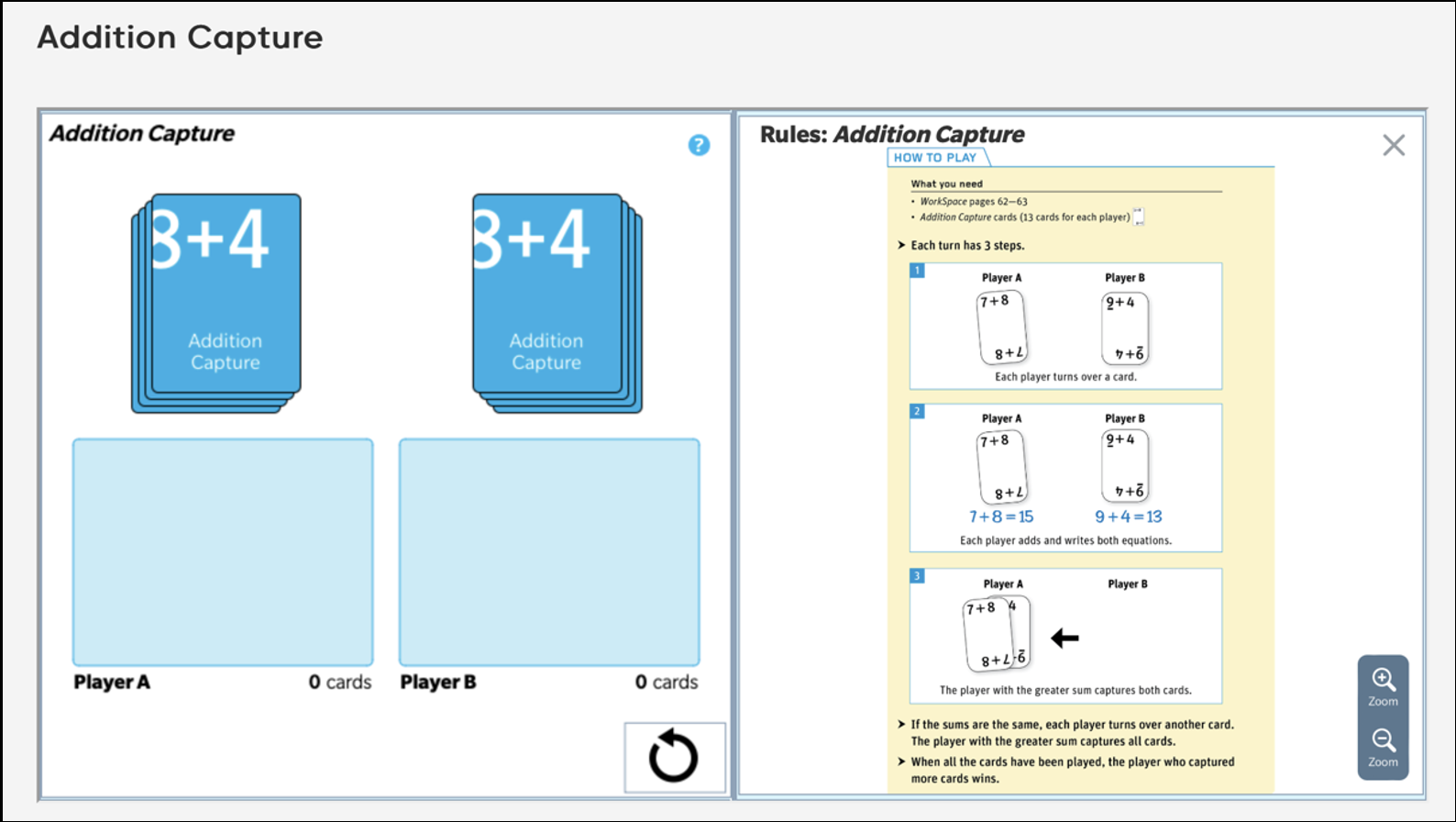Viewport: 1456px width, 822px height.
Task: Select Player B's empty card area
Action: coord(549,552)
